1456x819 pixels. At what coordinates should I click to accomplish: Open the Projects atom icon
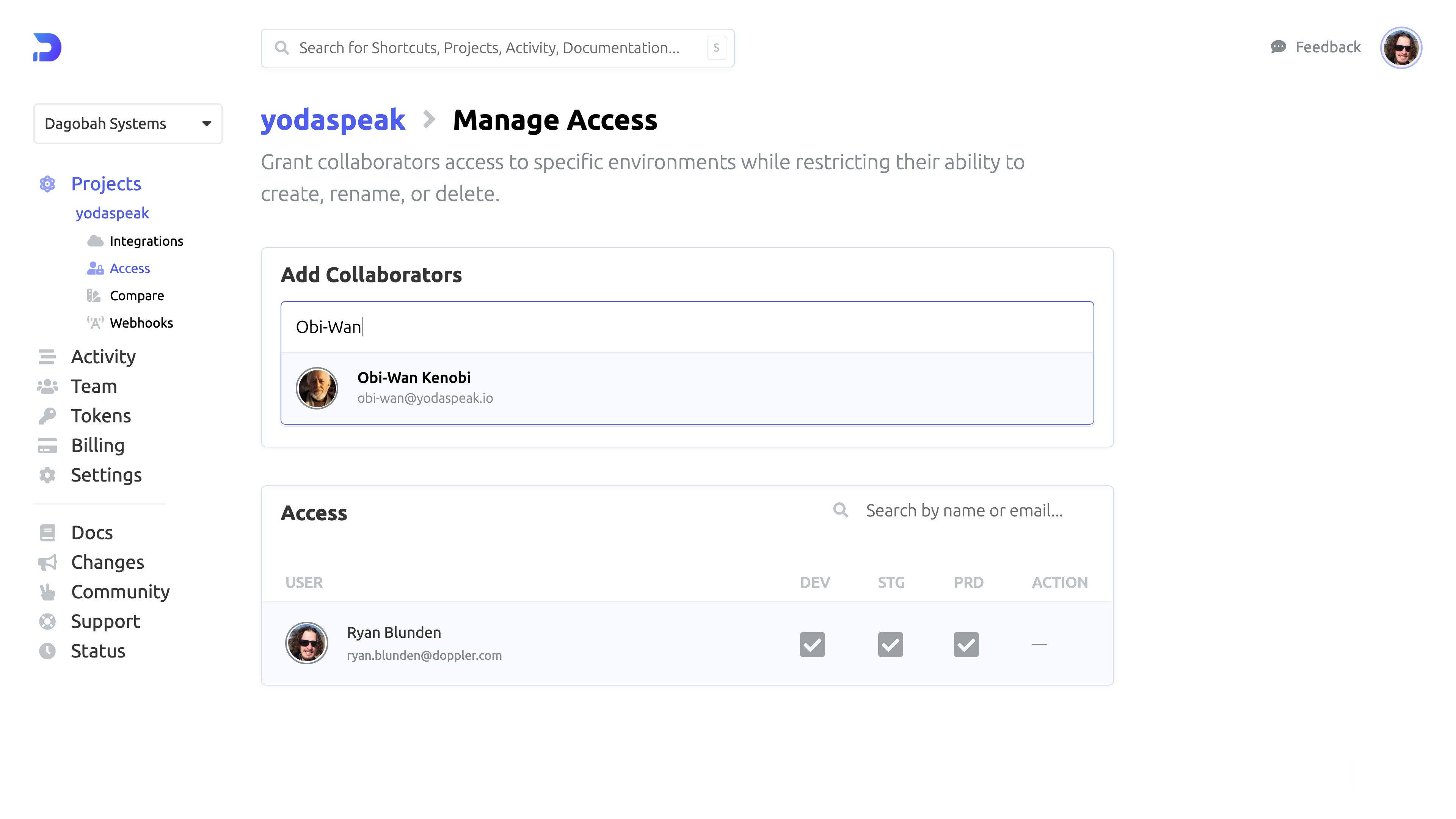pyautogui.click(x=47, y=184)
